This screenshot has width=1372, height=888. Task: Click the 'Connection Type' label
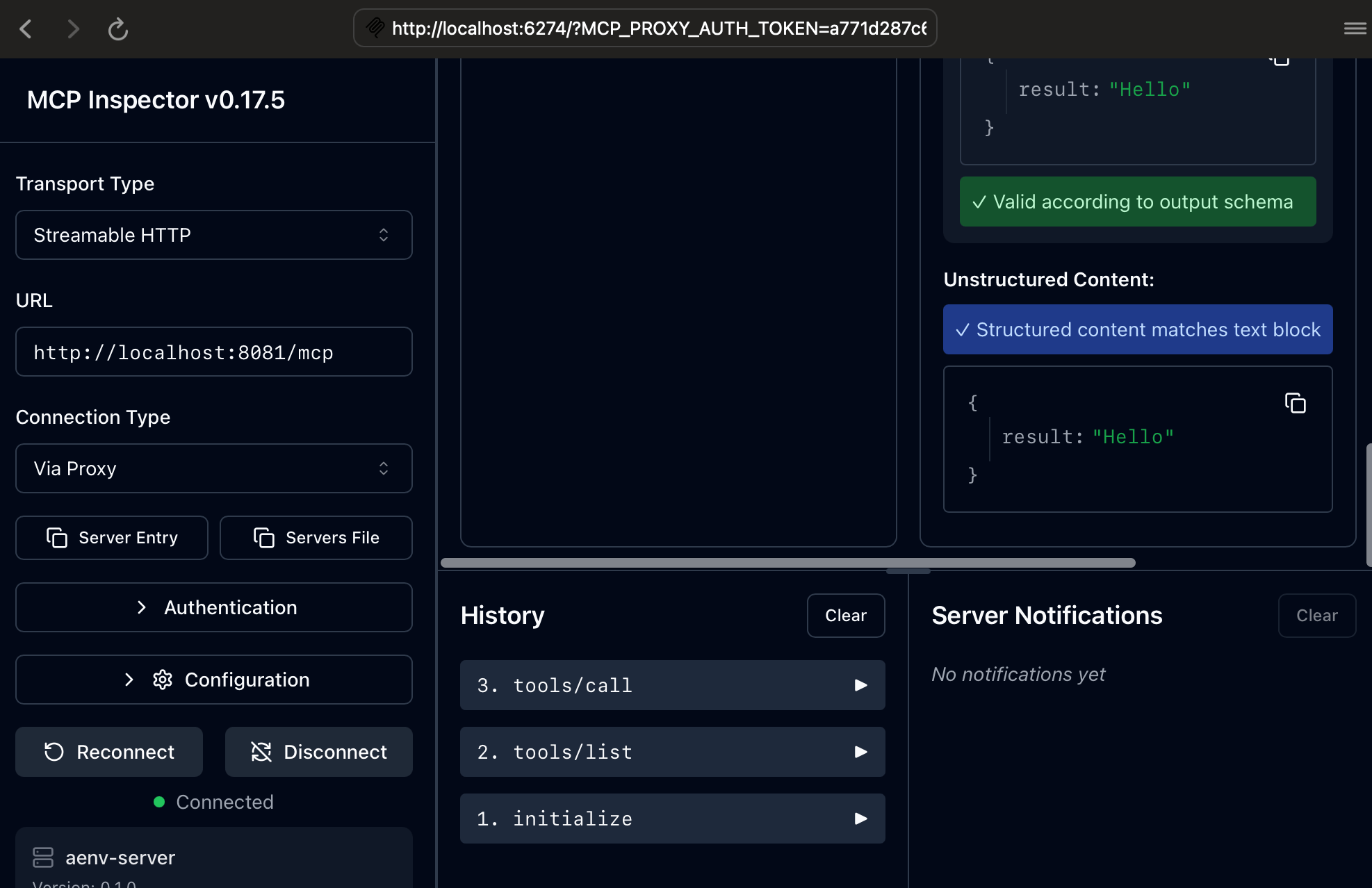point(93,417)
